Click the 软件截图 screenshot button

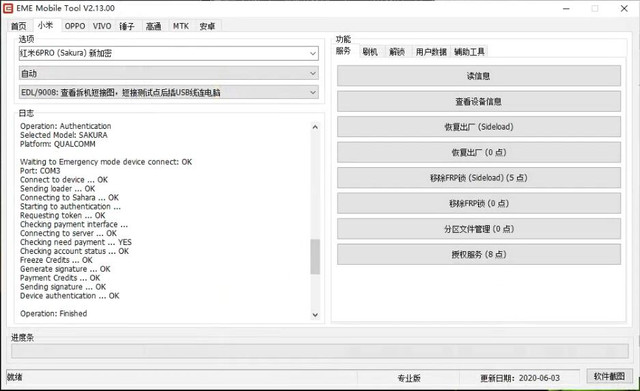[x=609, y=376]
